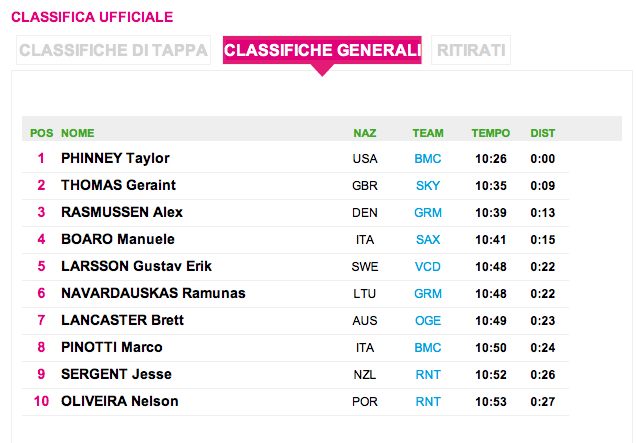Select BOARO Manuele in the standings
636x443 pixels.
117,240
